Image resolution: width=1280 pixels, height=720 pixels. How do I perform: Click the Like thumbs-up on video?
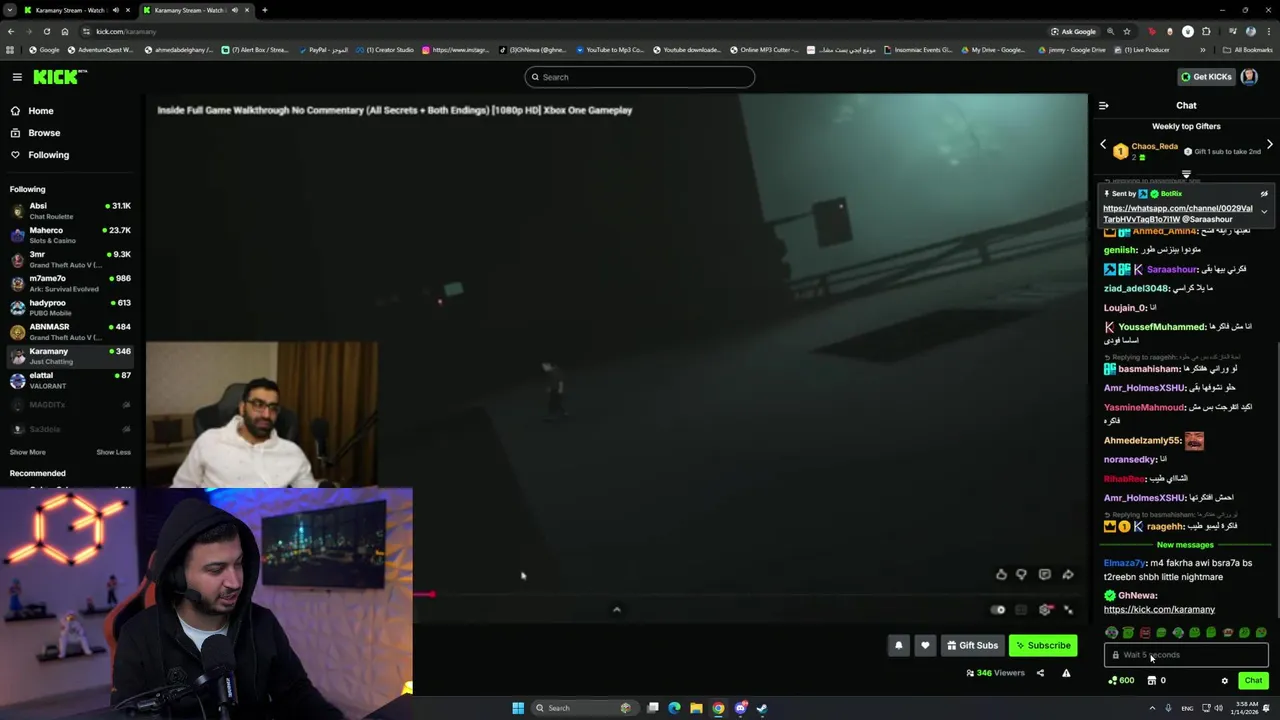click(1001, 575)
